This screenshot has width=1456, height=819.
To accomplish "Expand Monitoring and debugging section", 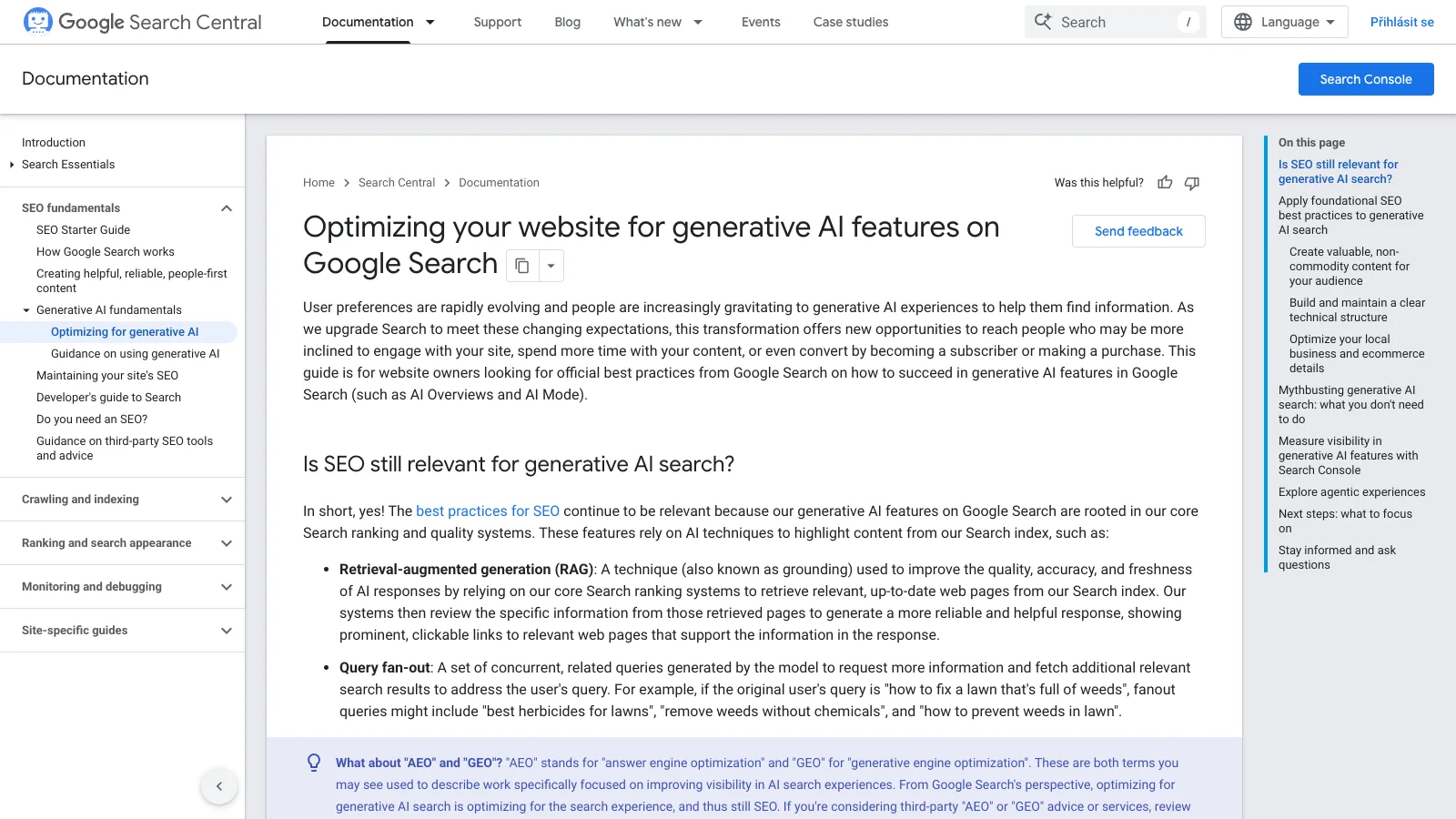I will 227,587.
